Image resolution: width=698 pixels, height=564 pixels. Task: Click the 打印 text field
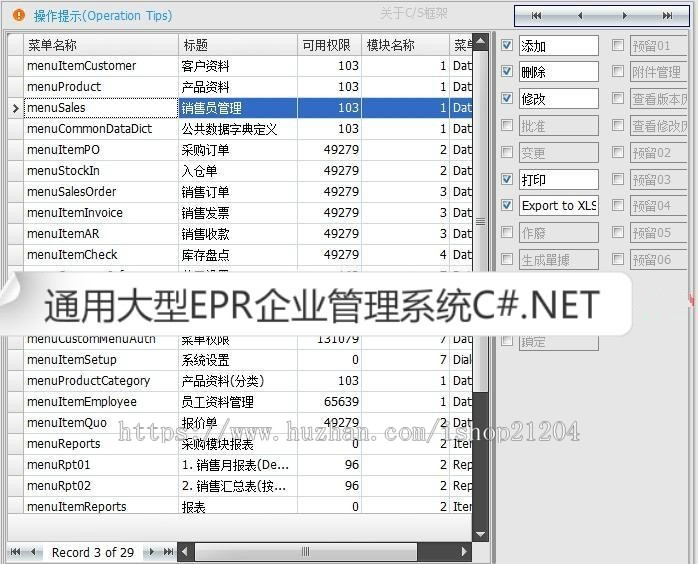coord(559,180)
